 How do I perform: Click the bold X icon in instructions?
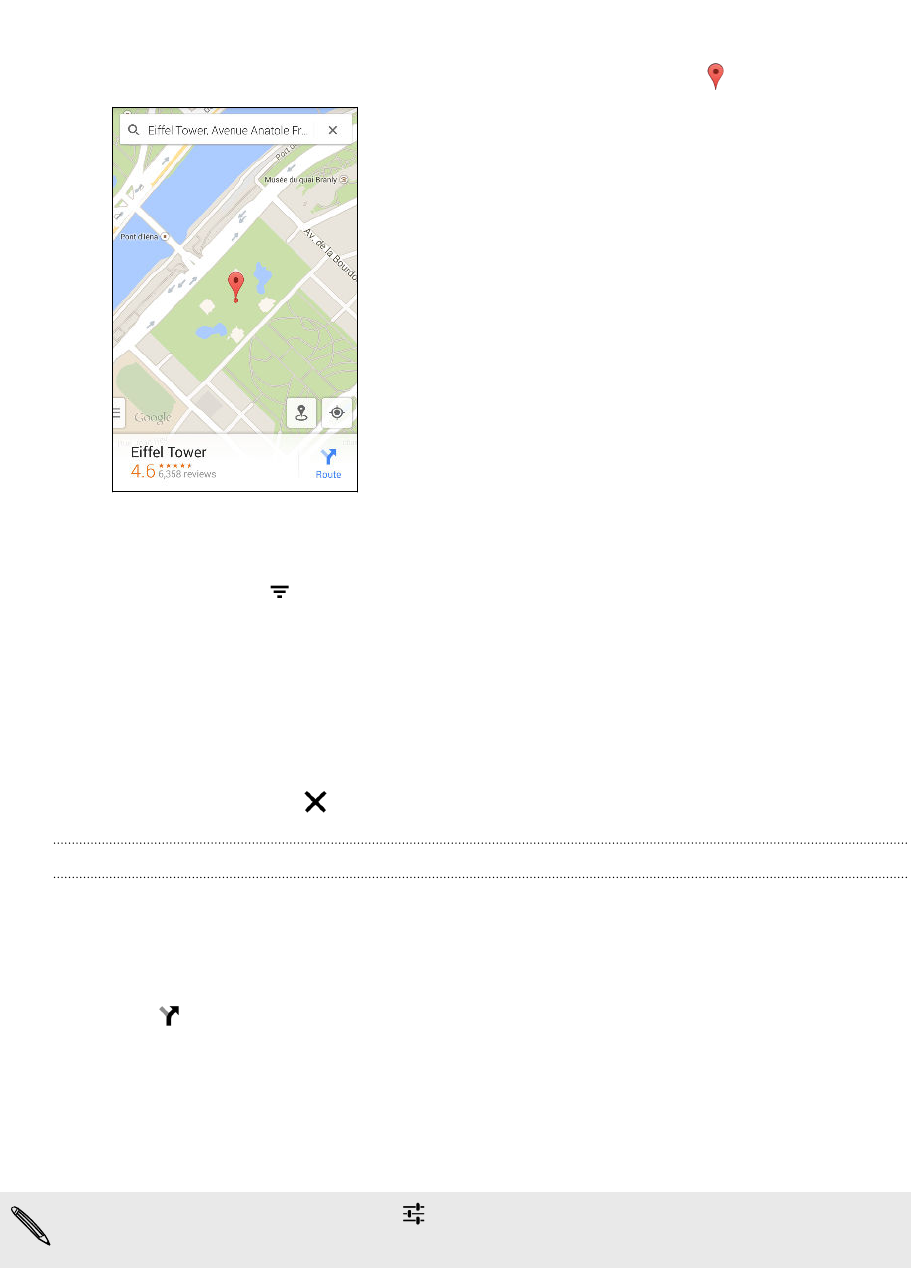pyautogui.click(x=315, y=802)
